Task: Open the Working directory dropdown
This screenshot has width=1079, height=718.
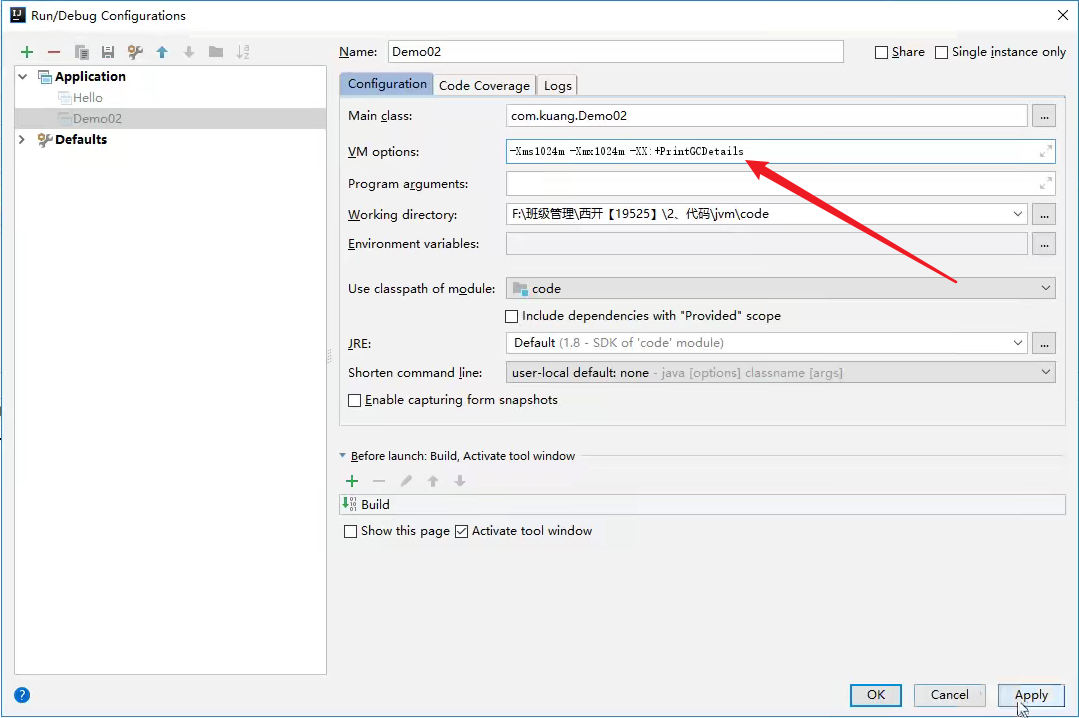Action: [x=1018, y=214]
